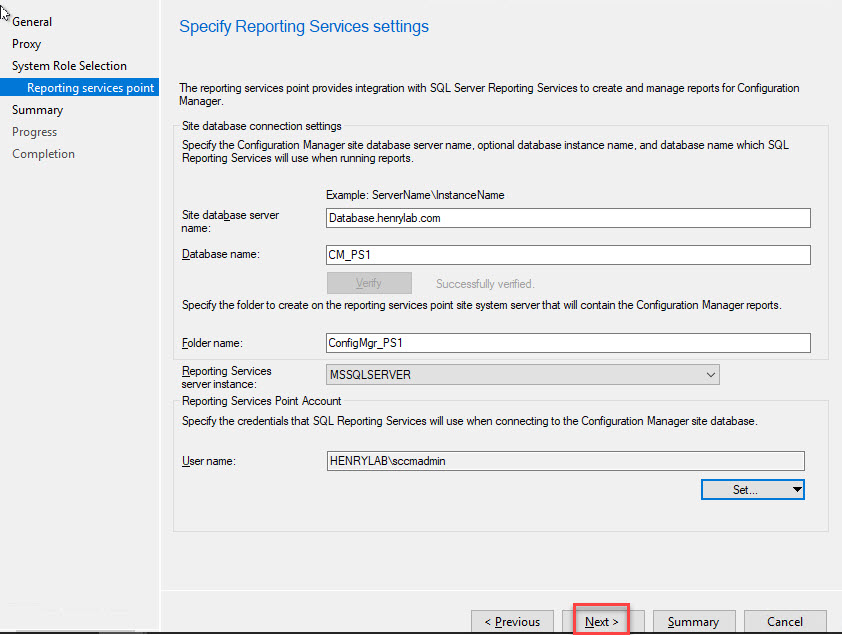
Task: Open the Set... account dropdown button
Action: tap(753, 490)
